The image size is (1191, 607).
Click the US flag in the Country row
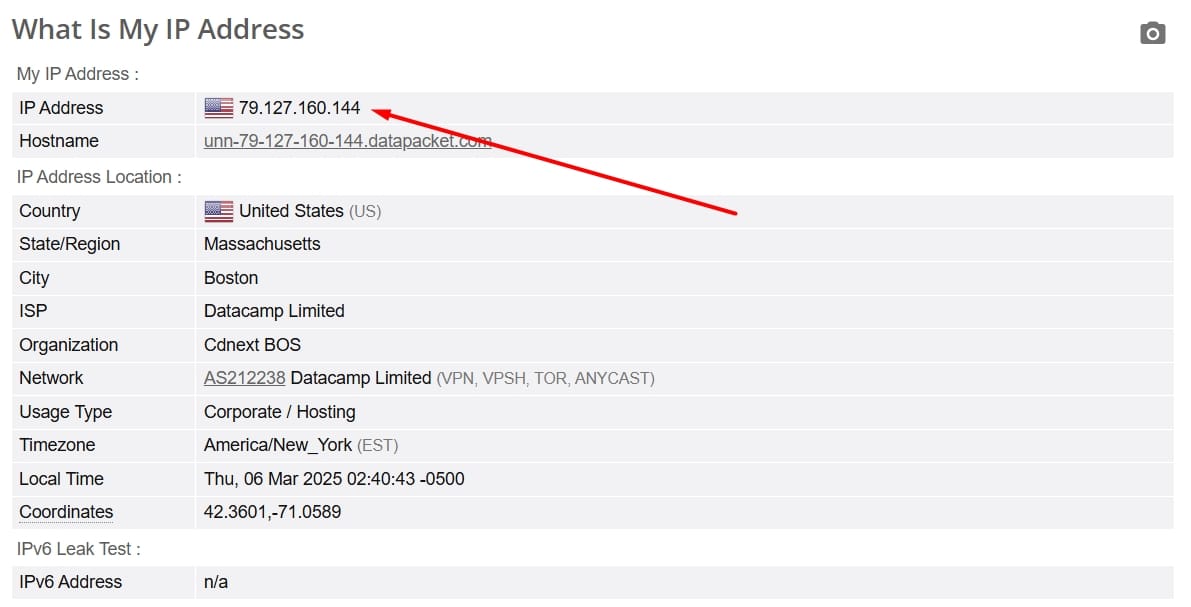point(219,211)
